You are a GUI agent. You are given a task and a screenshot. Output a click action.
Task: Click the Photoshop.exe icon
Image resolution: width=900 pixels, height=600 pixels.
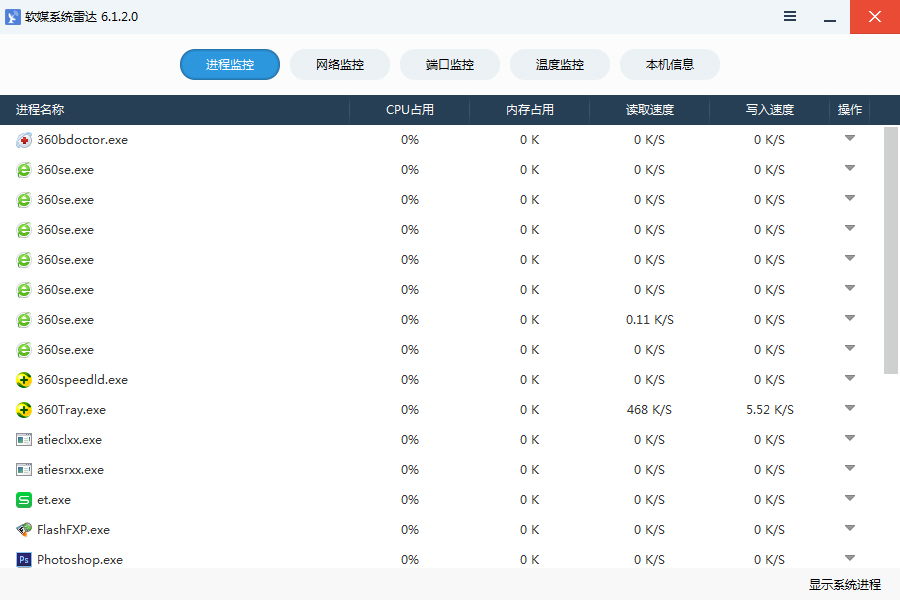[24, 560]
